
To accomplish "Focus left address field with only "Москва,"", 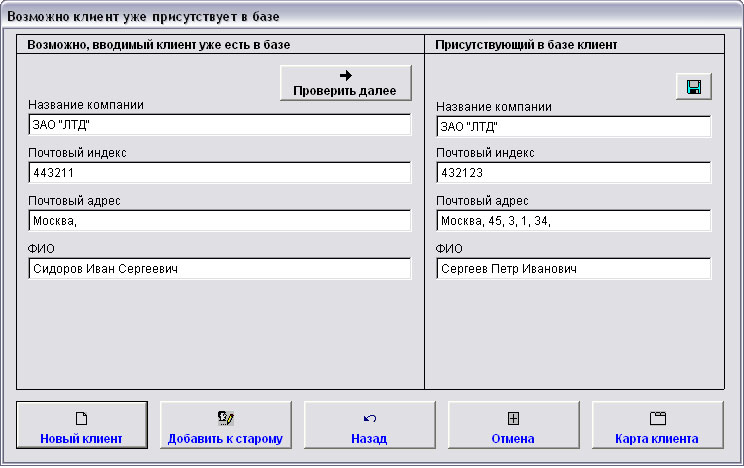I will [x=220, y=221].
